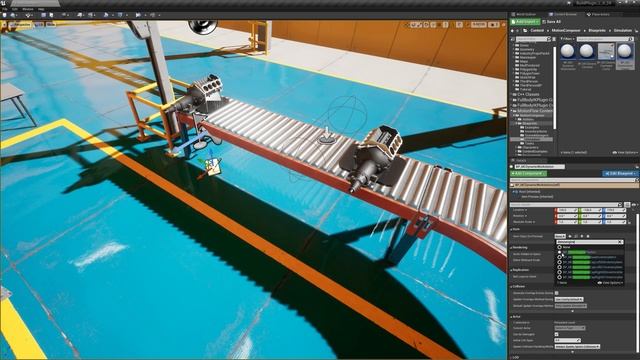Click the folder path picker icon

point(525,30)
